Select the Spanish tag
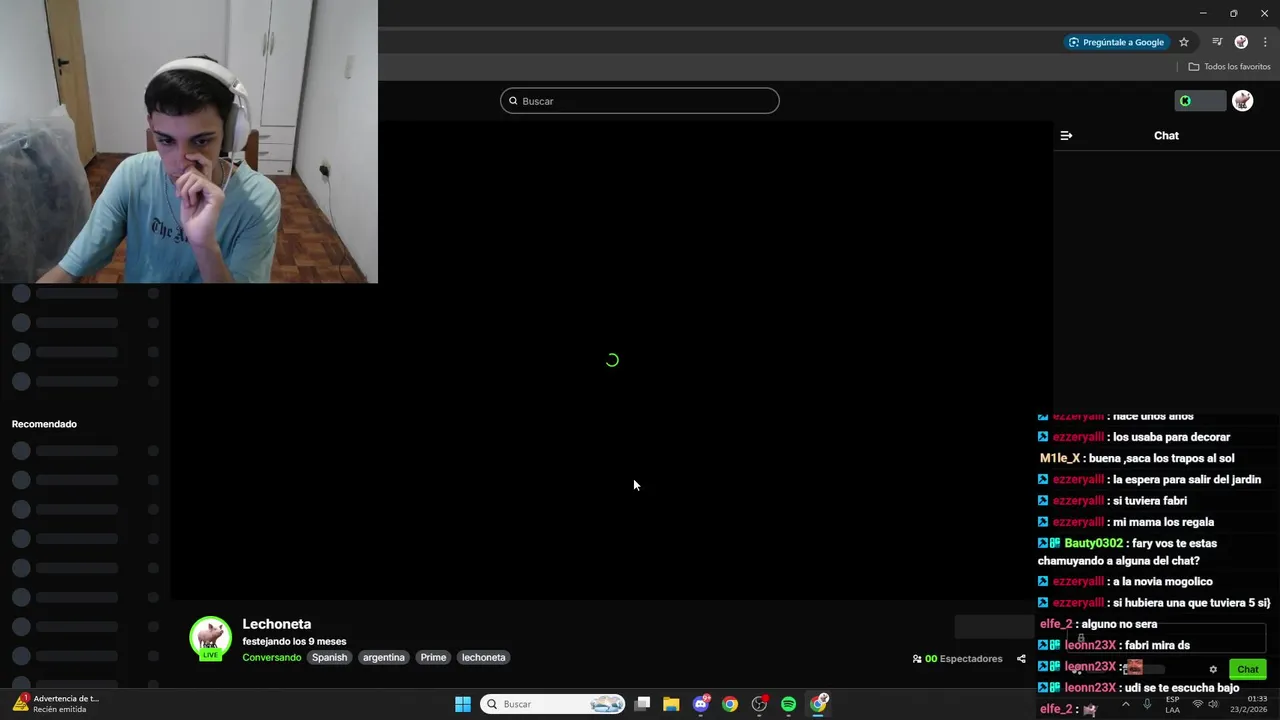 tap(329, 658)
